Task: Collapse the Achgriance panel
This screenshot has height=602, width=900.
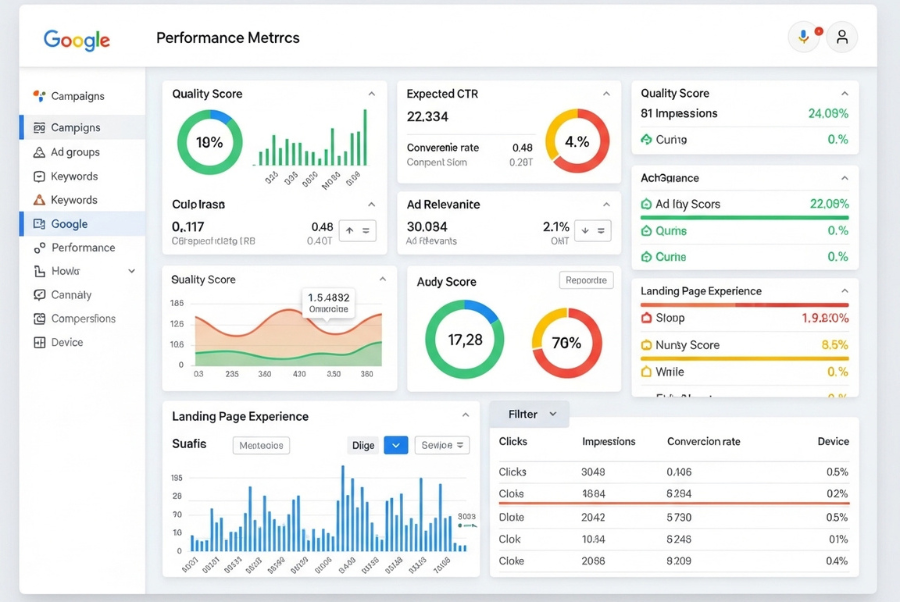Action: 845,178
